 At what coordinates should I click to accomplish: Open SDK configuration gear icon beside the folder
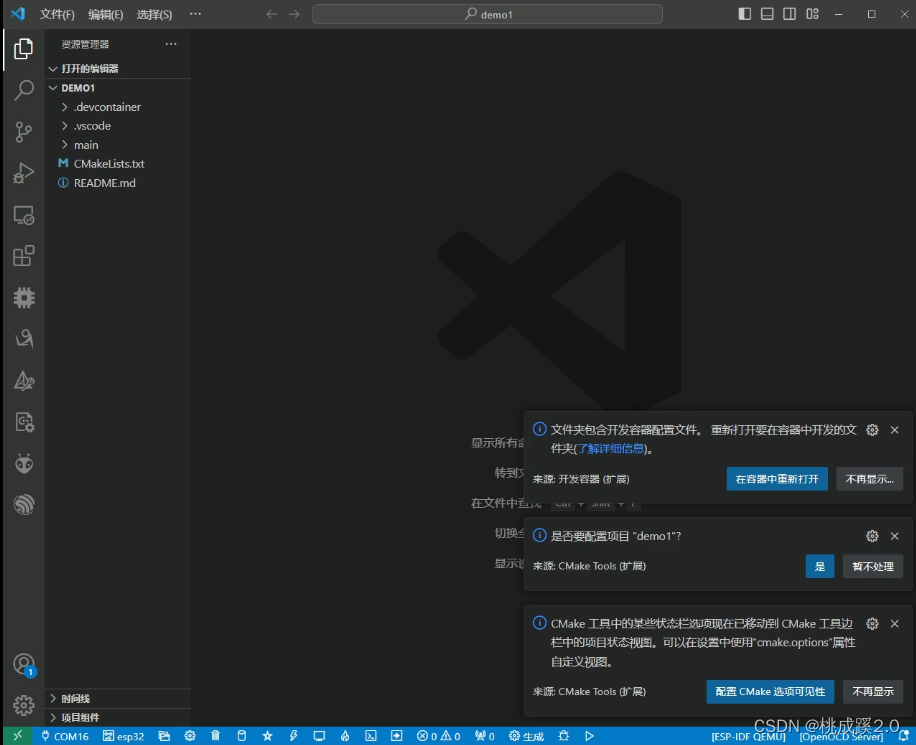[190, 736]
